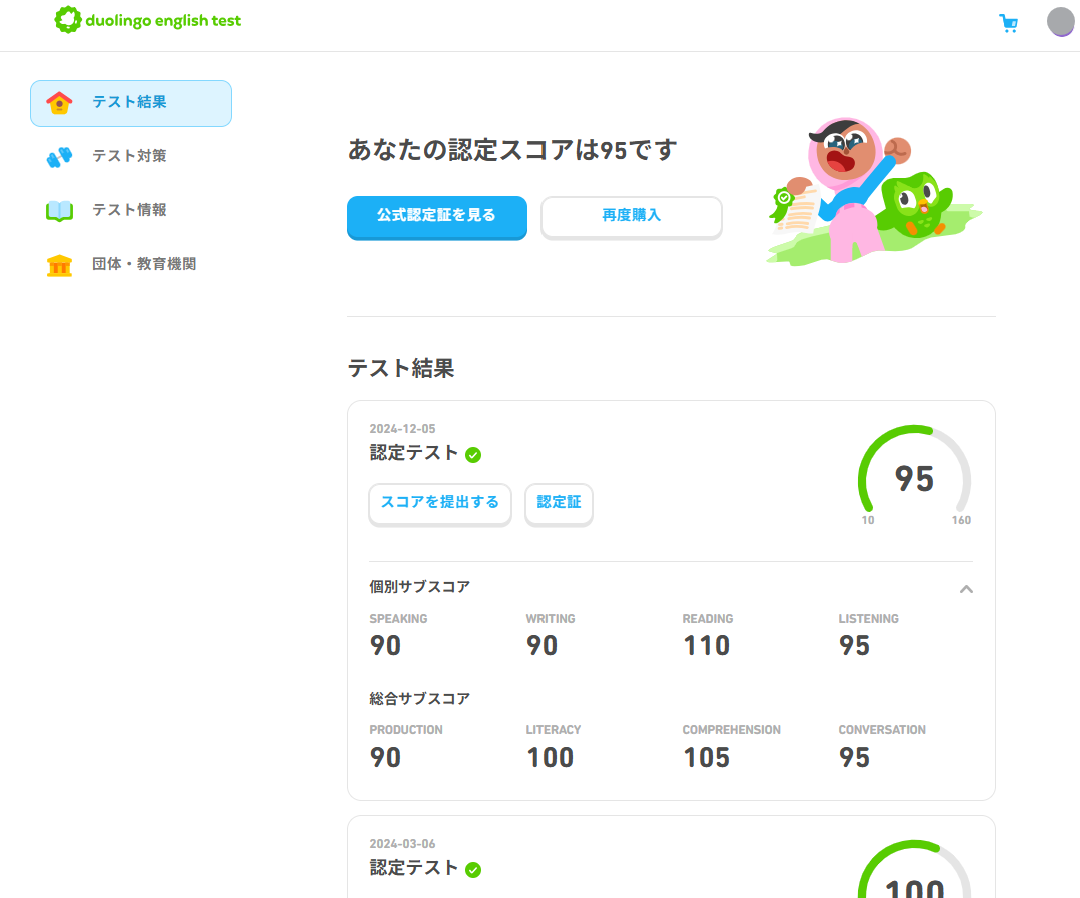This screenshot has width=1080, height=898.
Task: Click the 公式認定証を見る button
Action: [x=437, y=217]
